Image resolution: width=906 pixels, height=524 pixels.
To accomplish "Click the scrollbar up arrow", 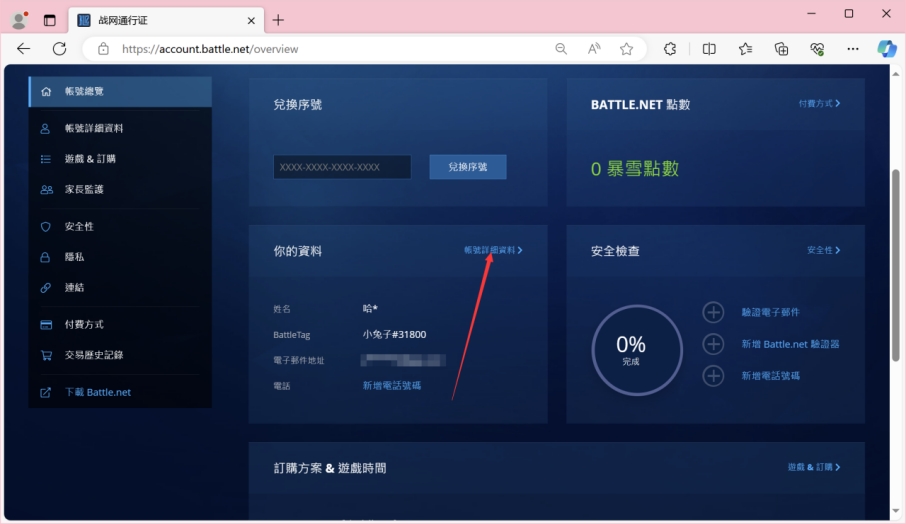I will (896, 73).
